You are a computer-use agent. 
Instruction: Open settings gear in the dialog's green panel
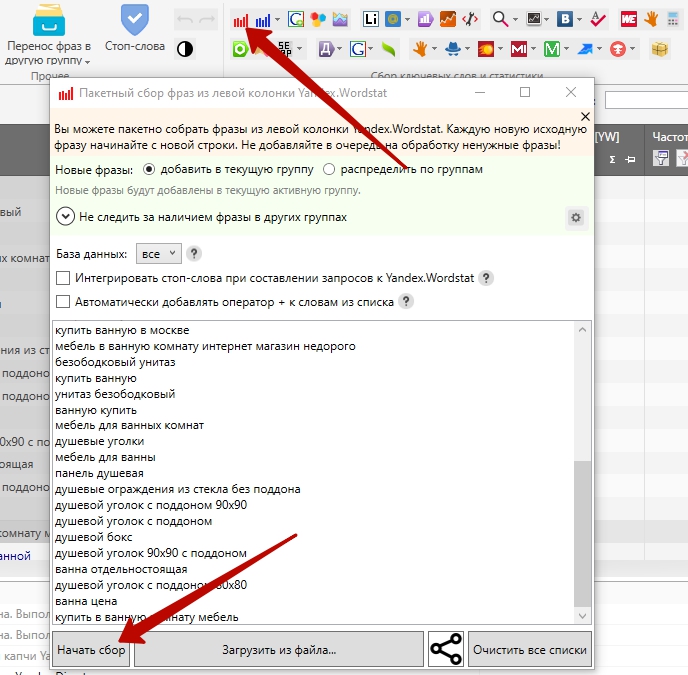pyautogui.click(x=576, y=217)
